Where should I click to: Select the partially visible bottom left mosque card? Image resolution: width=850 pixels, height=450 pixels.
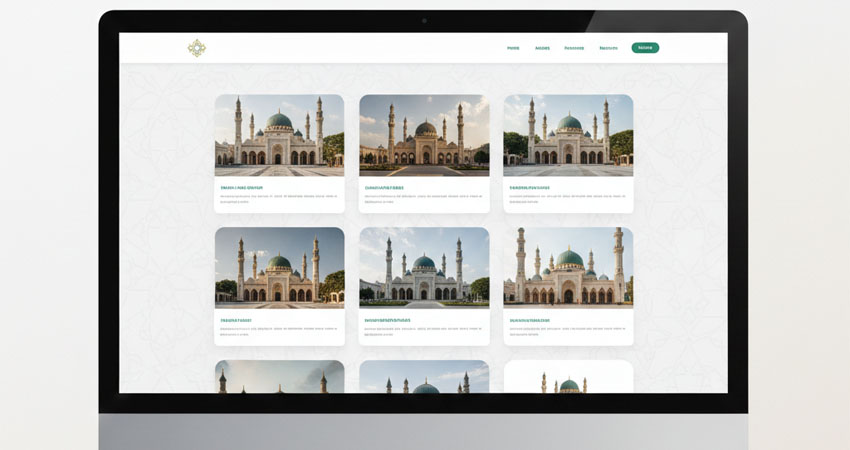[280, 376]
